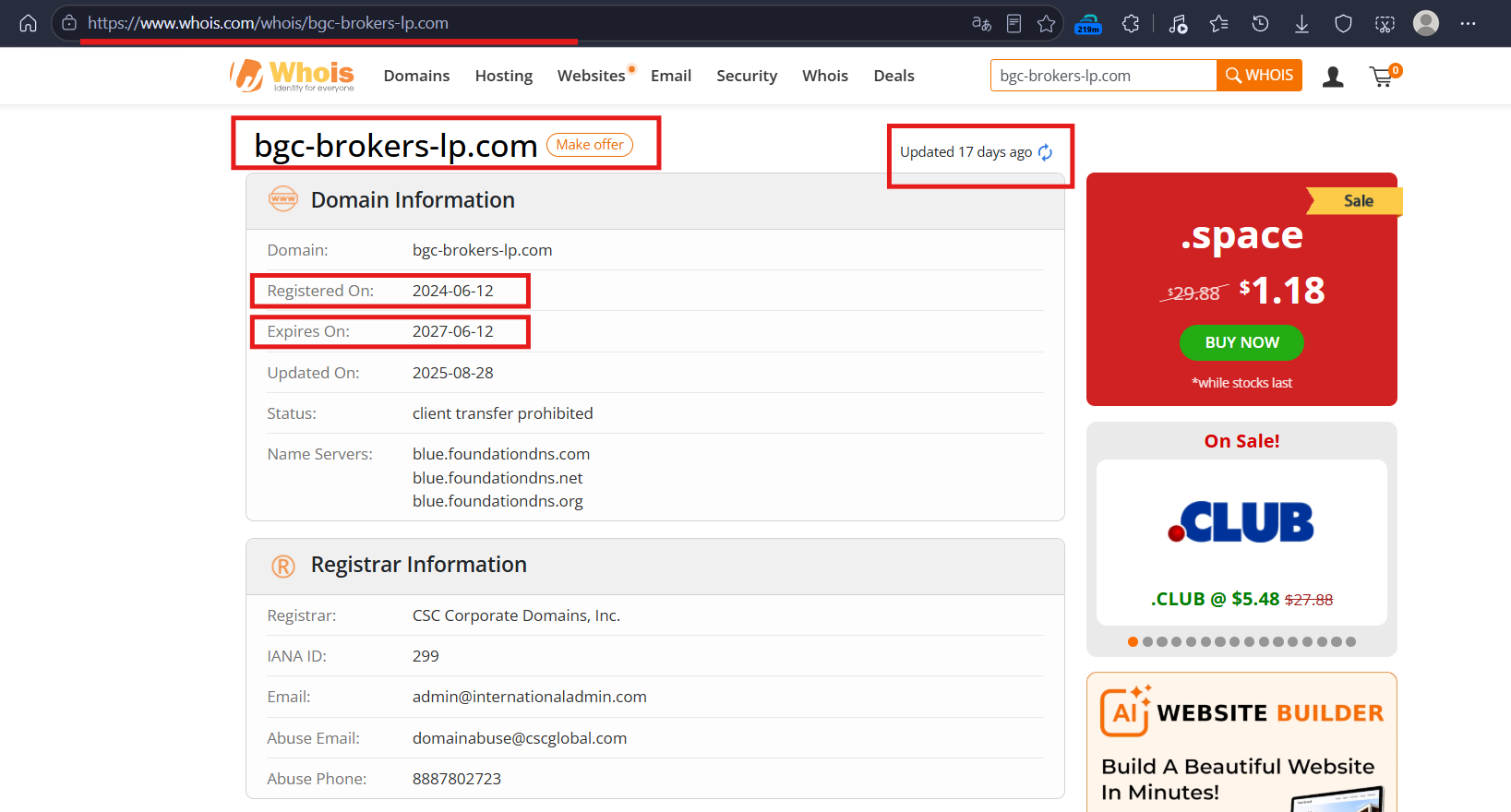Click name server blue.foundationdns.net
Image resolution: width=1511 pixels, height=812 pixels.
pos(498,478)
